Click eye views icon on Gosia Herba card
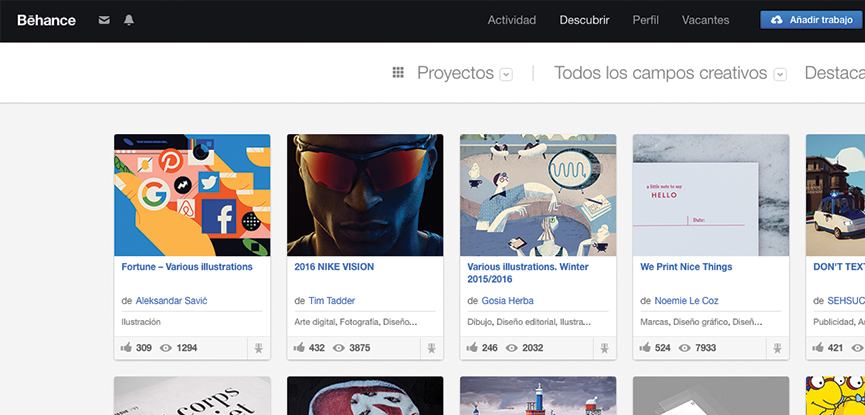This screenshot has height=415, width=865. pos(511,348)
